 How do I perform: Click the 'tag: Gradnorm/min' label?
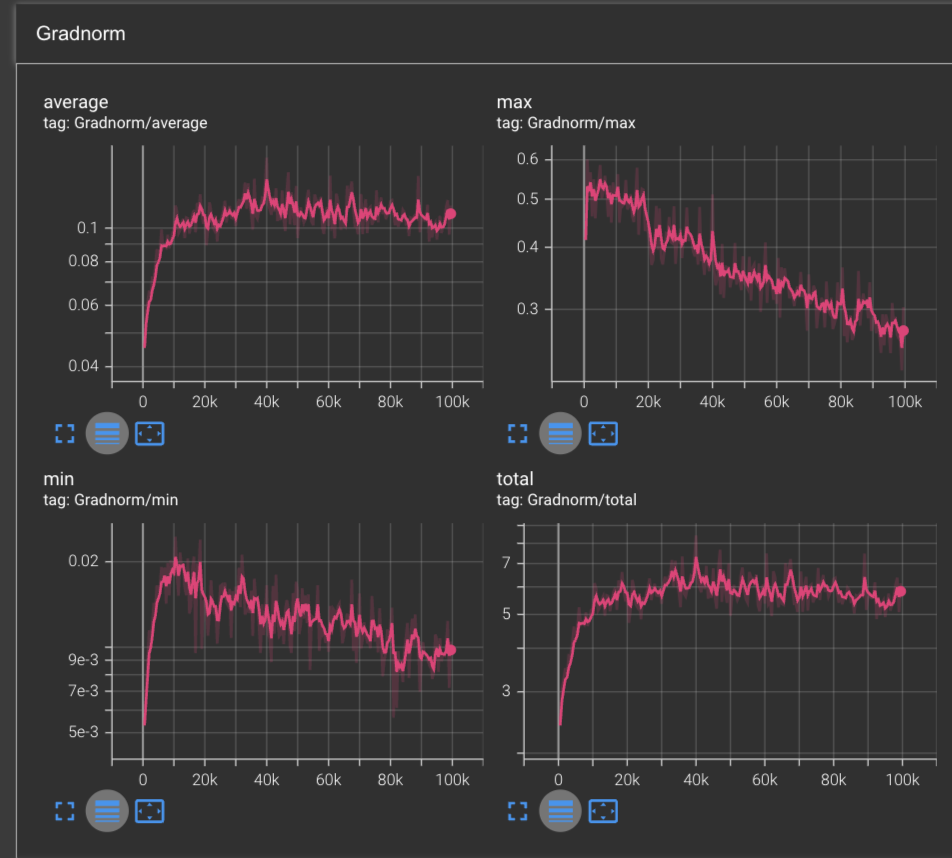(110, 500)
